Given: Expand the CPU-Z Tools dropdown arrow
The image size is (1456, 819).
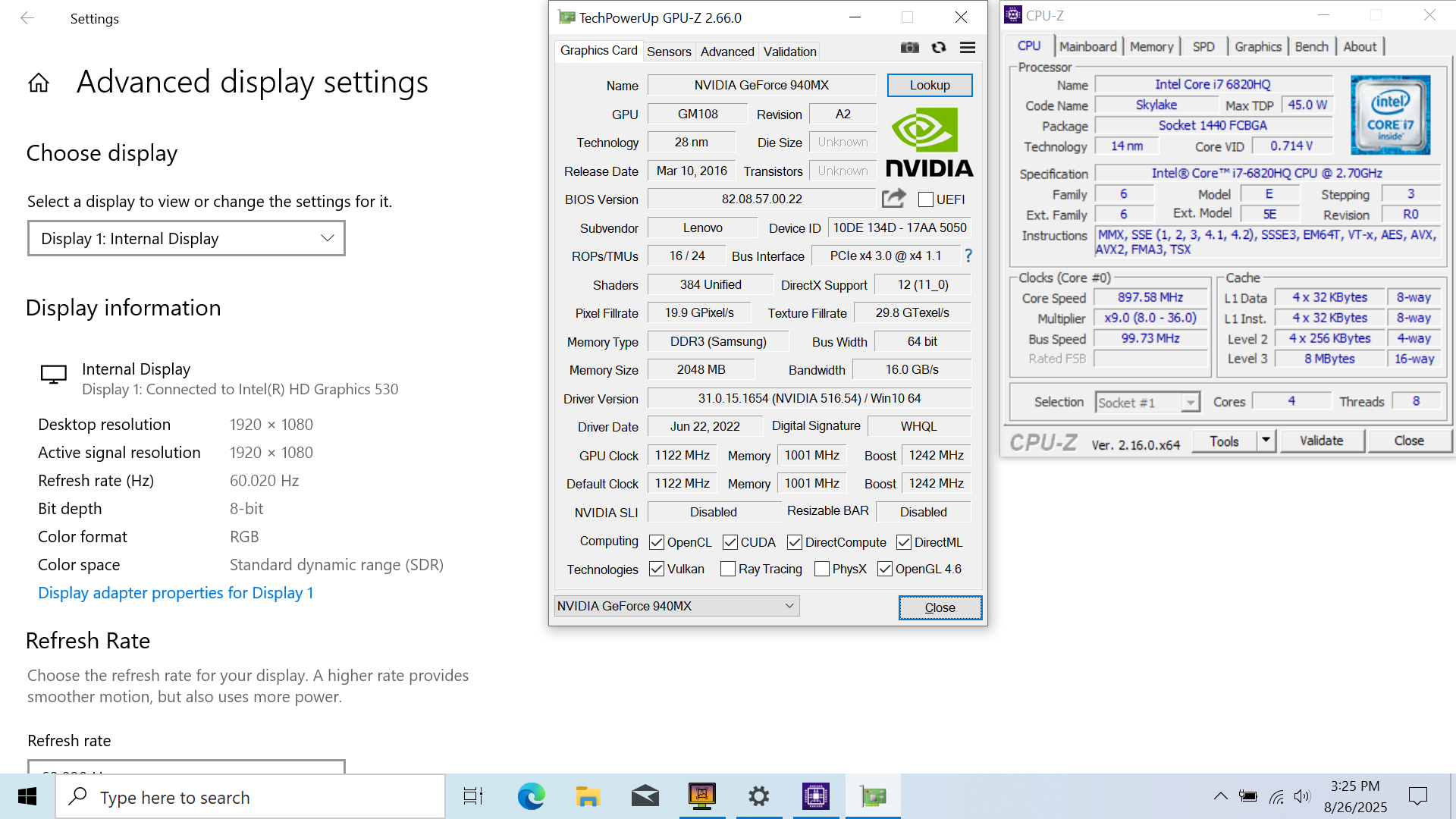Looking at the screenshot, I should click(x=1266, y=441).
